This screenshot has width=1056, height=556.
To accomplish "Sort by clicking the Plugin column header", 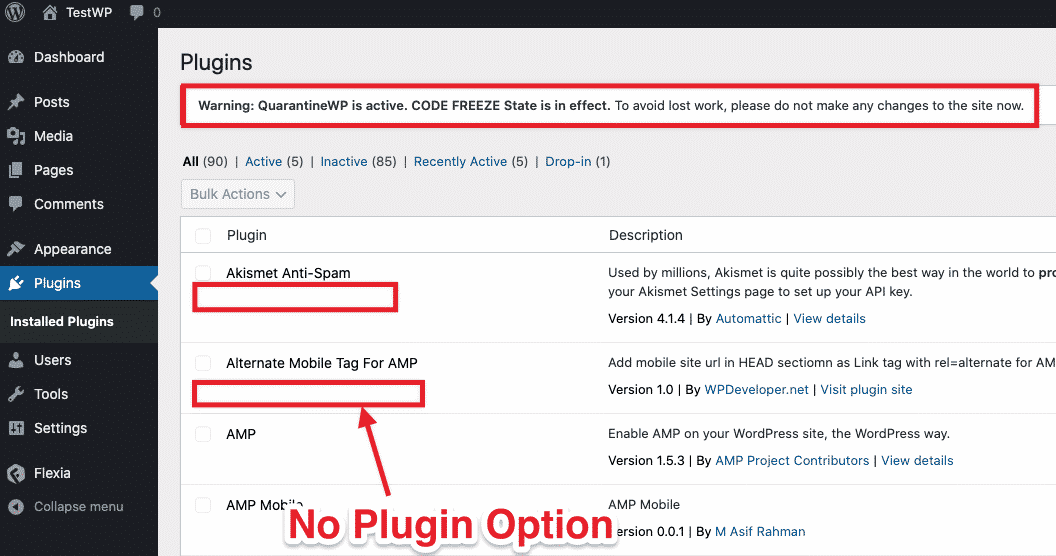I will click(x=246, y=236).
